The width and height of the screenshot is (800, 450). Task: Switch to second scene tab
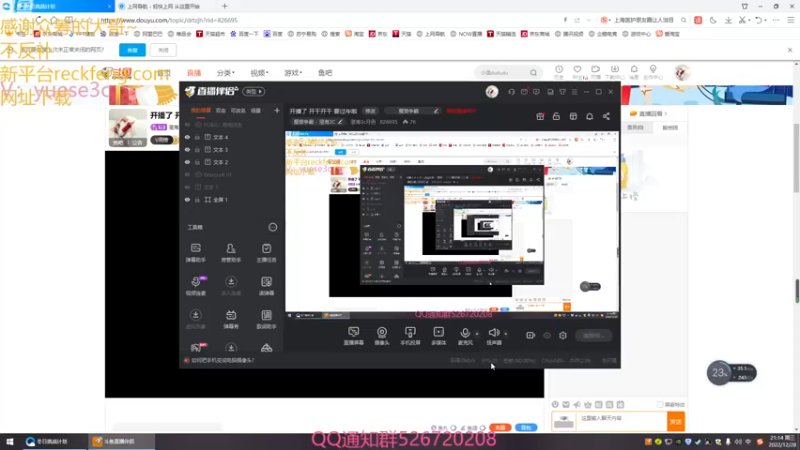[x=220, y=111]
